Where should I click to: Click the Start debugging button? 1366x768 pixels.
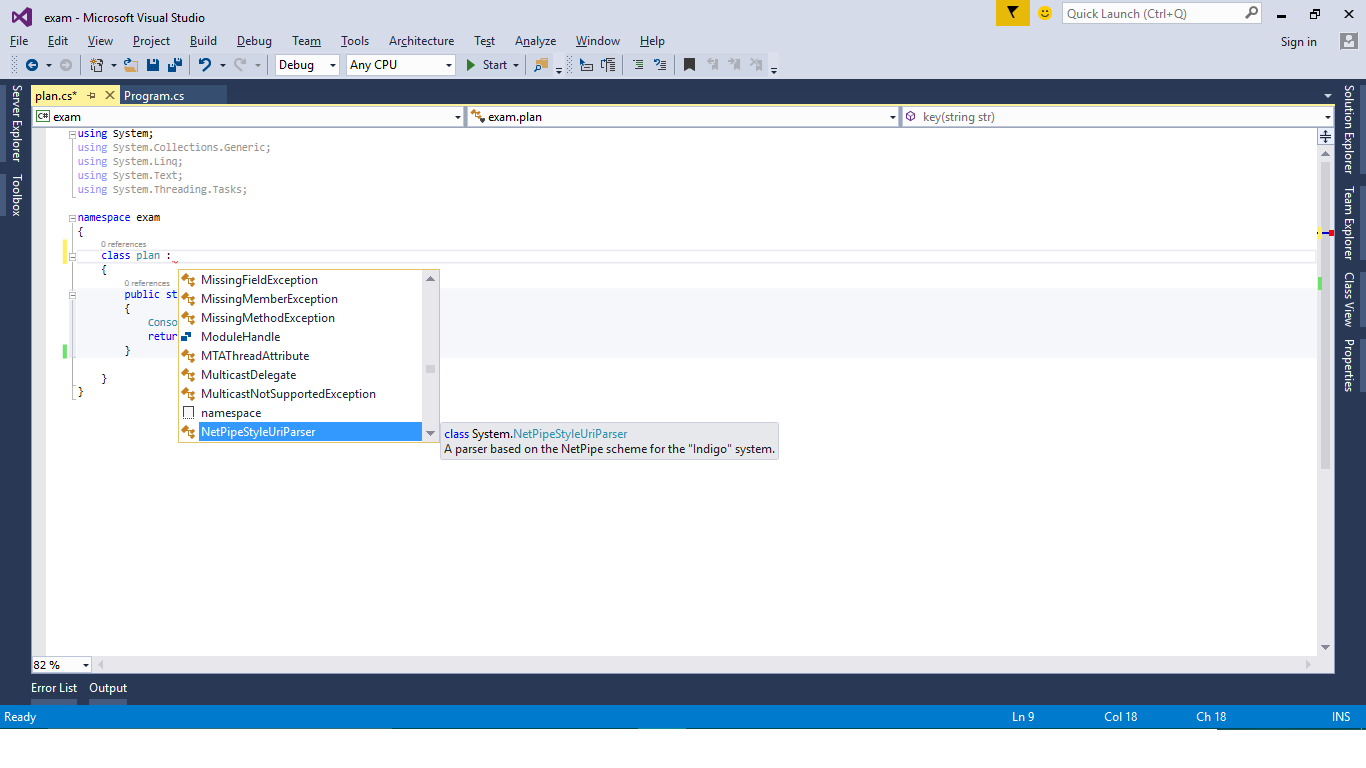tap(486, 65)
